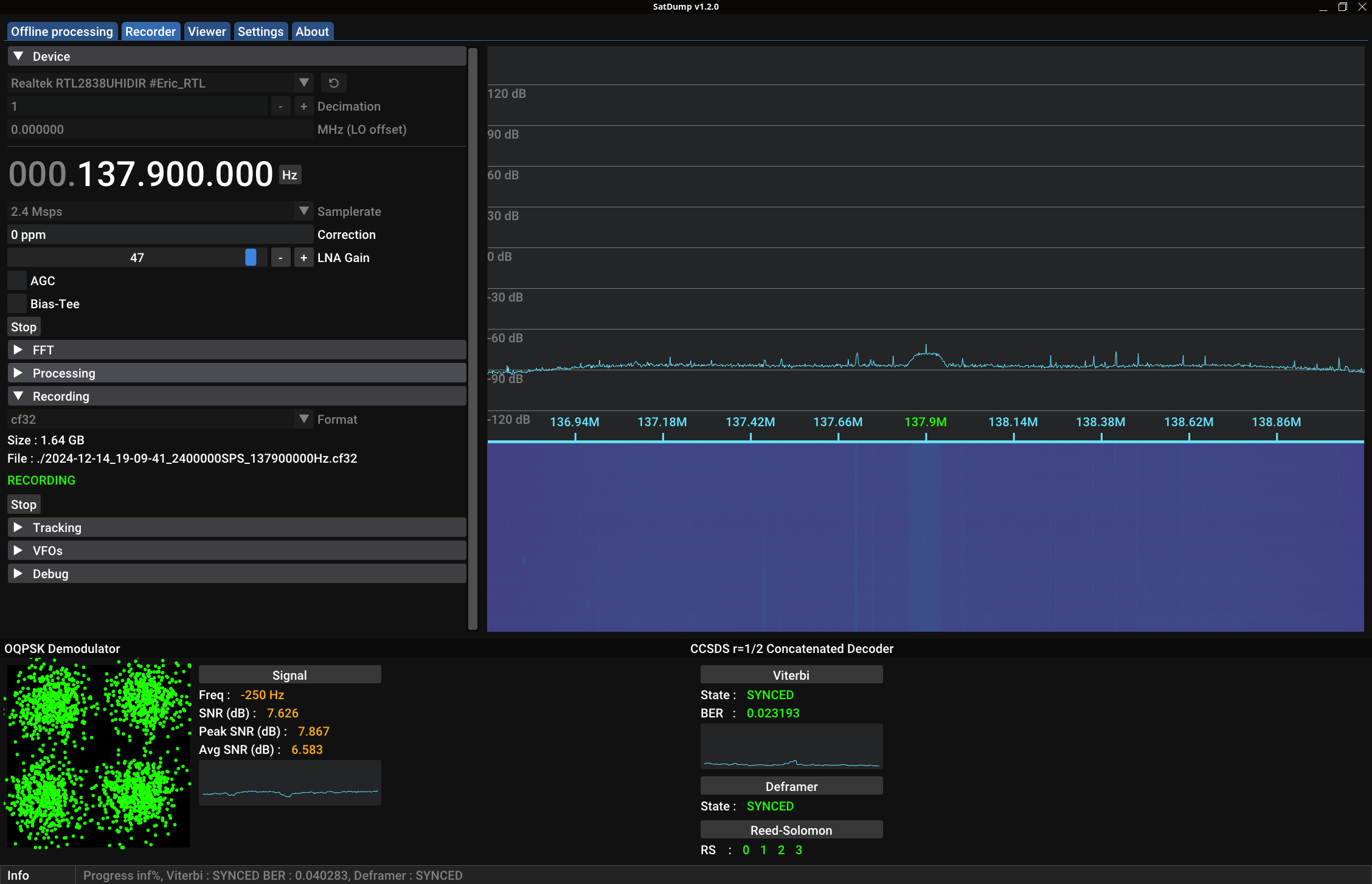Open the recording Format dropdown
Image resolution: width=1372 pixels, height=884 pixels.
coord(303,420)
